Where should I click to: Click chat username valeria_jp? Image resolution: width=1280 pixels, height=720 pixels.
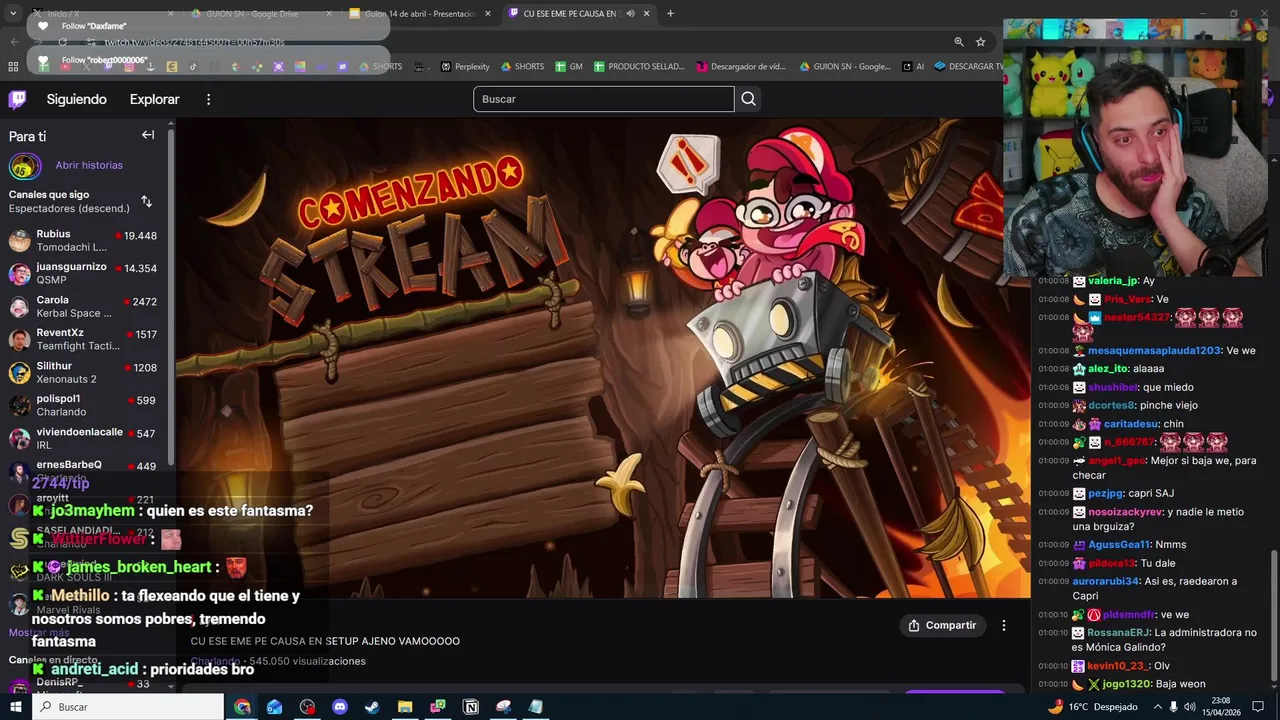point(1112,281)
